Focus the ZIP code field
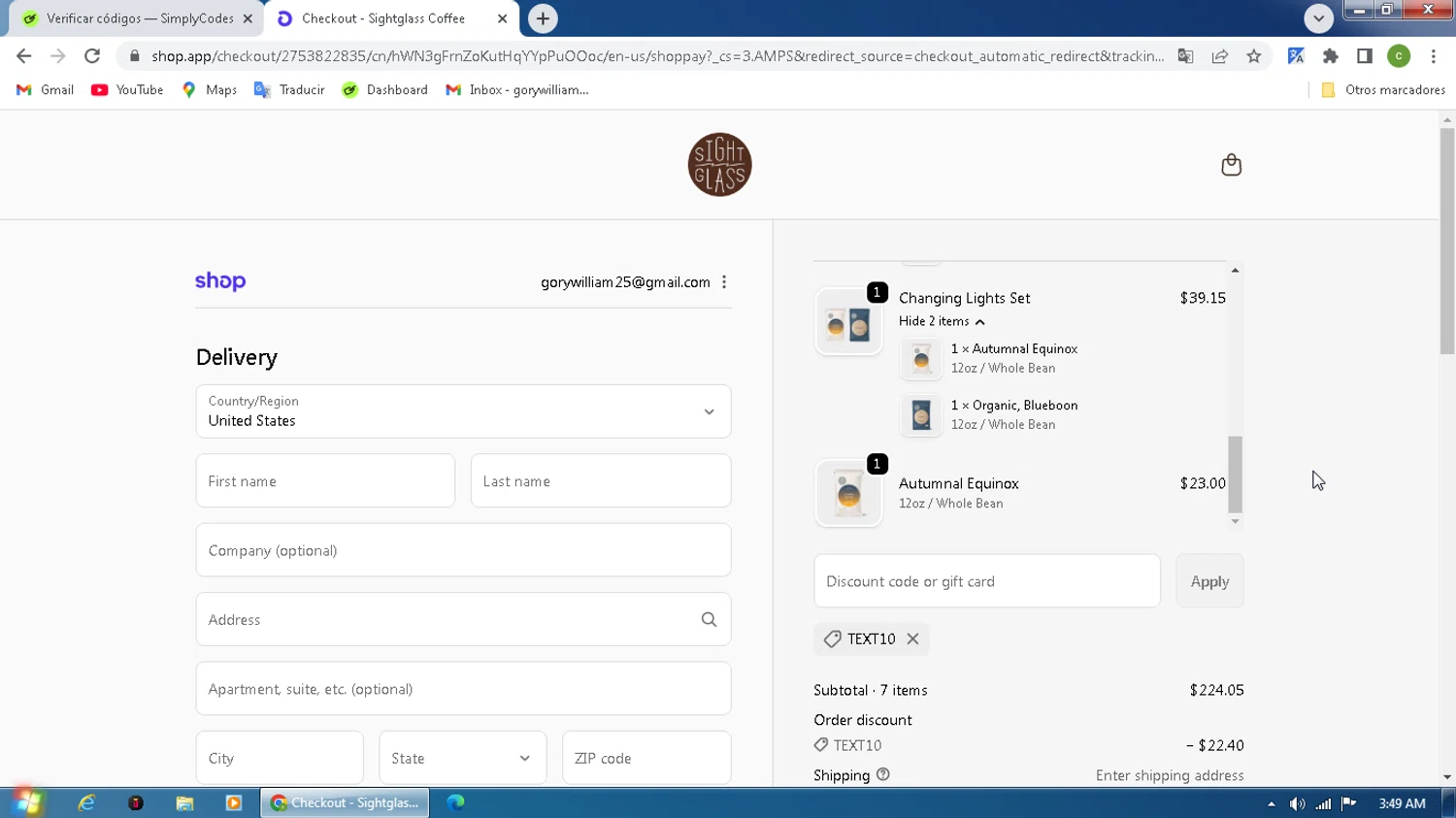This screenshot has width=1456, height=818. pyautogui.click(x=646, y=758)
